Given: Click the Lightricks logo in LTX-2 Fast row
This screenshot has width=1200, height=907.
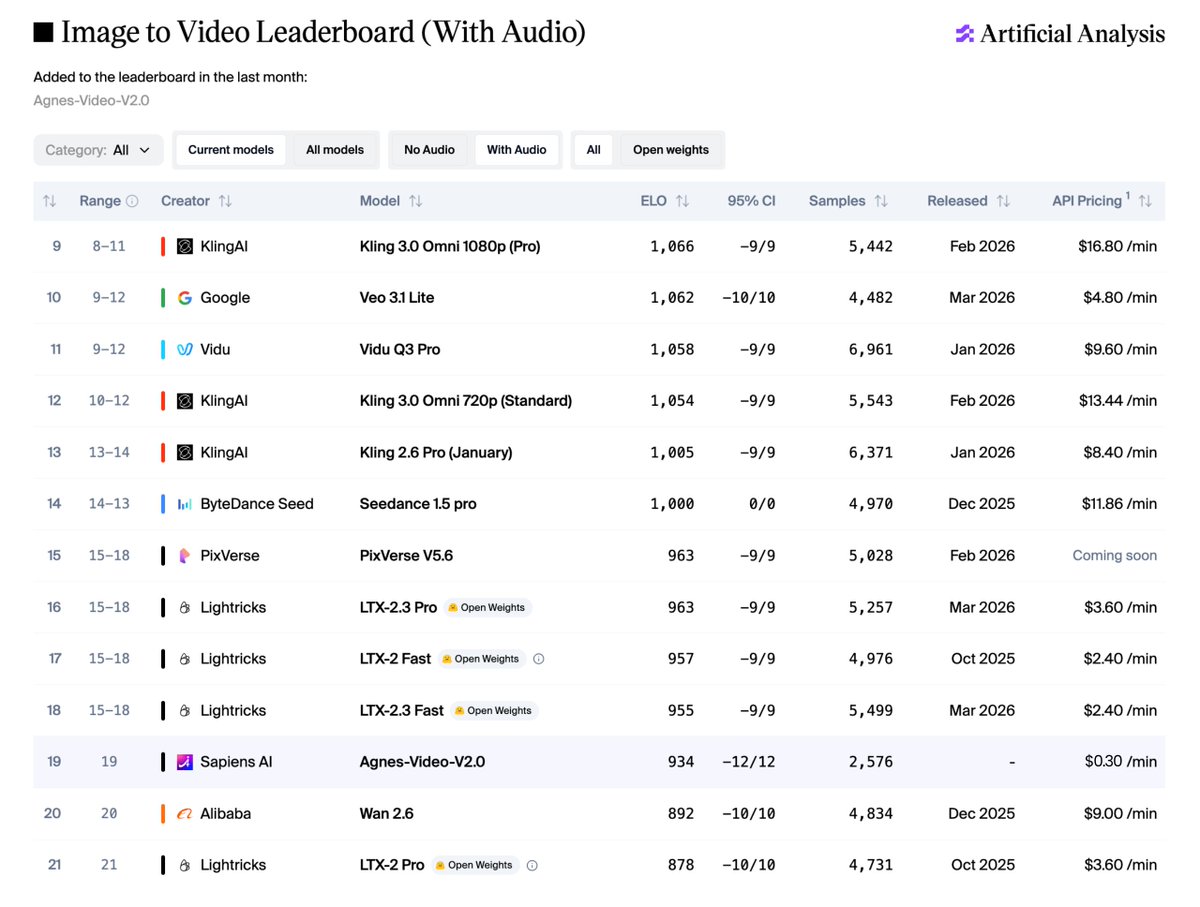Looking at the screenshot, I should 185,659.
